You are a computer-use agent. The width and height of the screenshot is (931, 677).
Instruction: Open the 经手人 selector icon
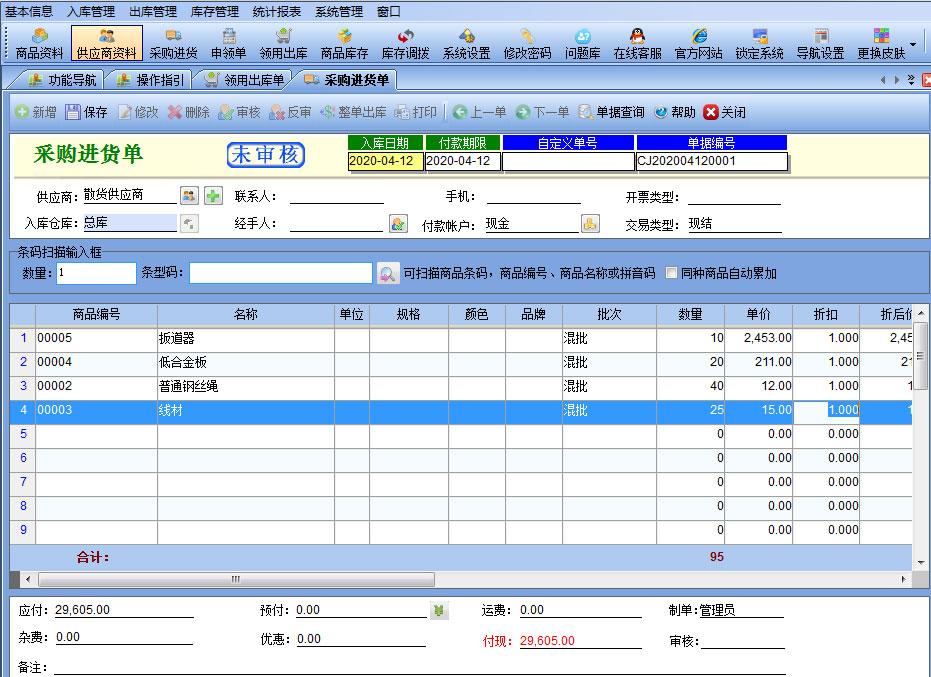[x=398, y=224]
